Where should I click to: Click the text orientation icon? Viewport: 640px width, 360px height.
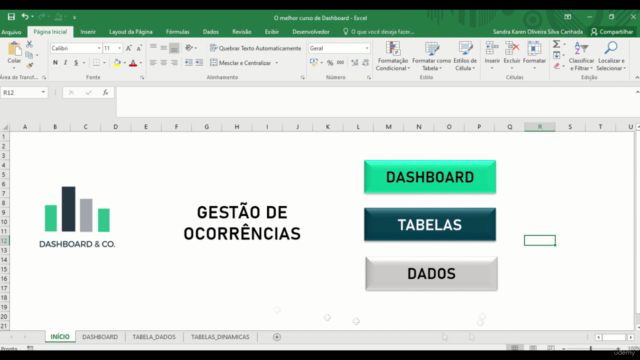pos(189,48)
